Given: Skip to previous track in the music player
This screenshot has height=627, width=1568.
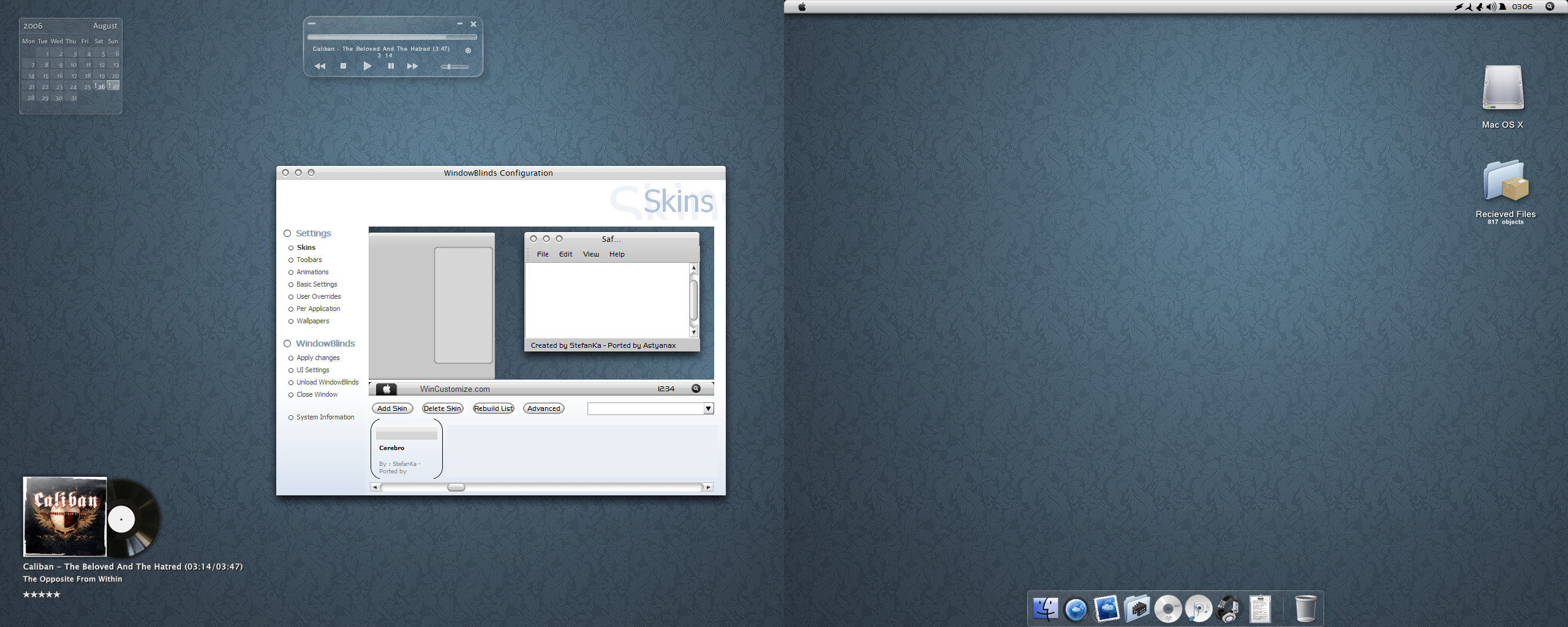Looking at the screenshot, I should [x=320, y=66].
